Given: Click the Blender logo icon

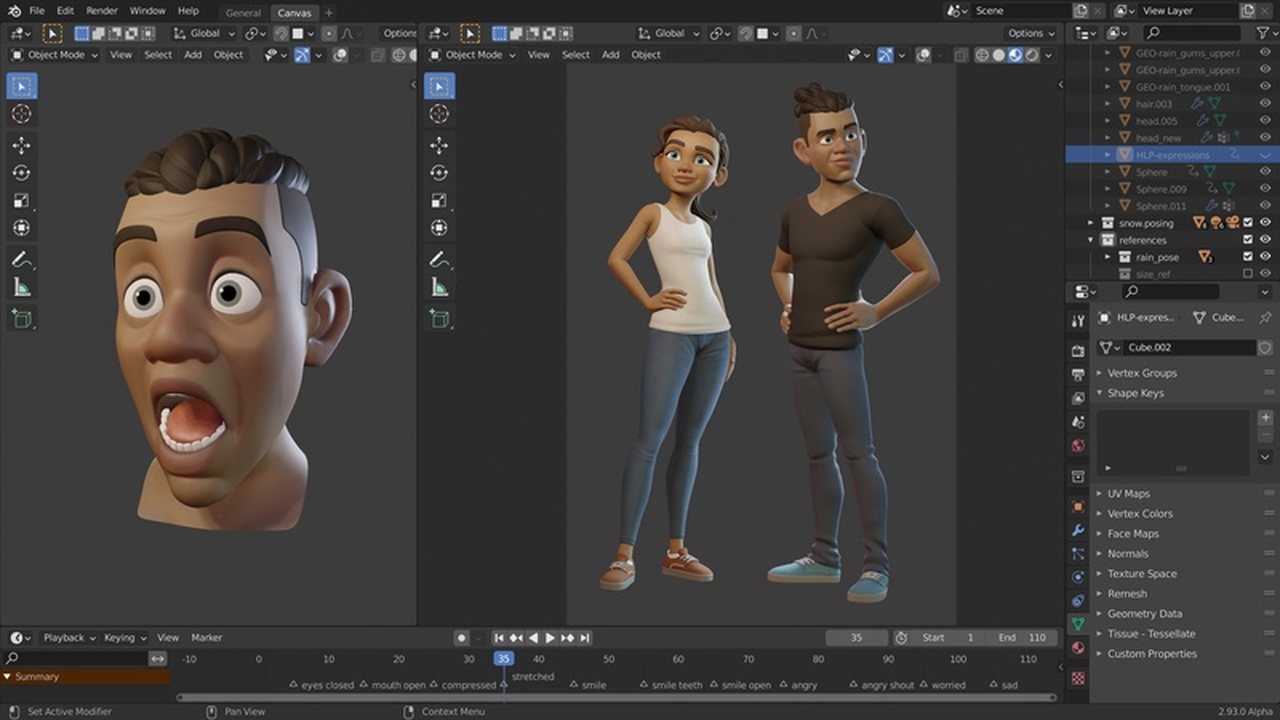Looking at the screenshot, I should [x=14, y=11].
